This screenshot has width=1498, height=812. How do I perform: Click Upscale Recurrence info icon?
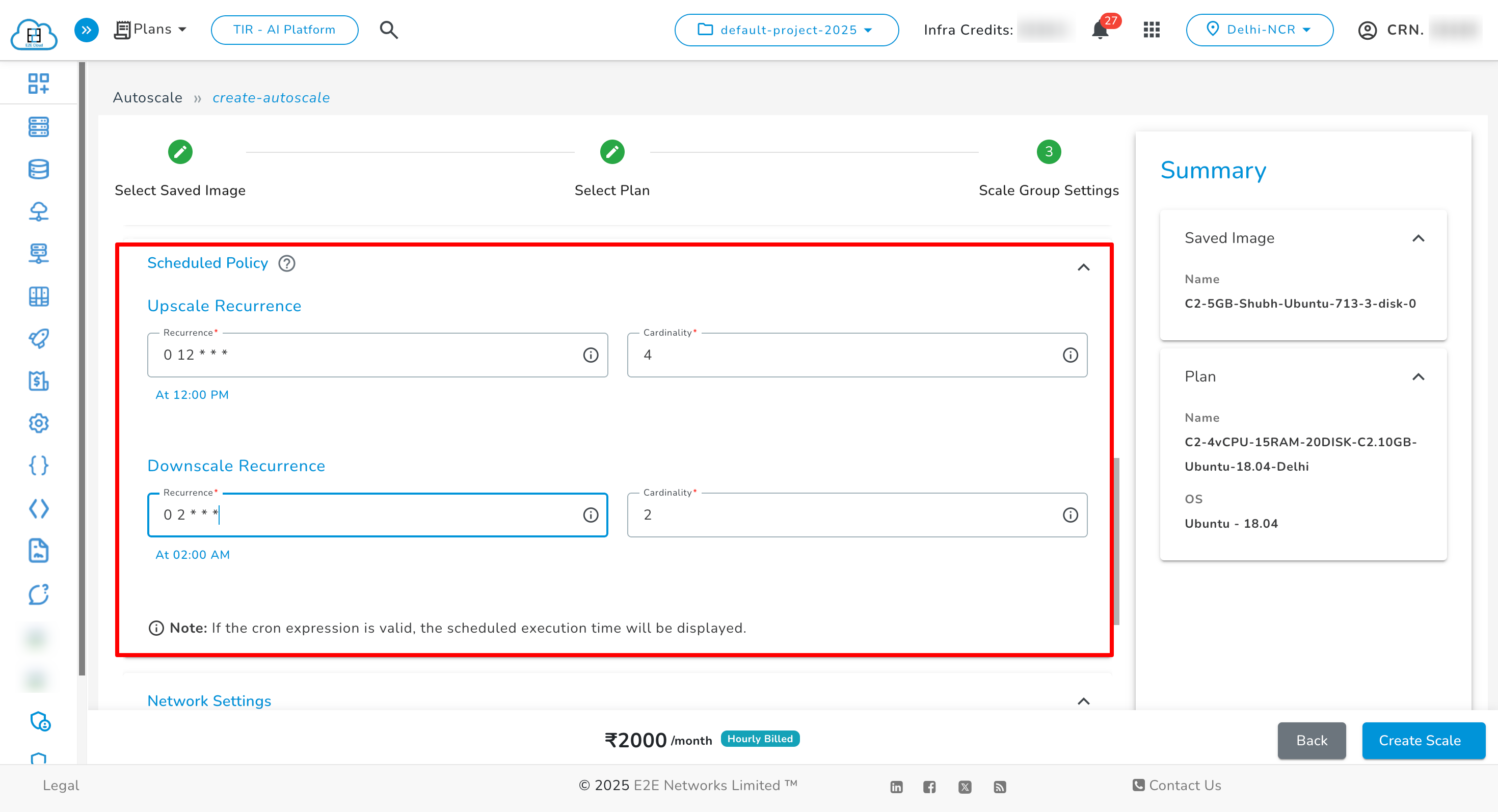[590, 355]
